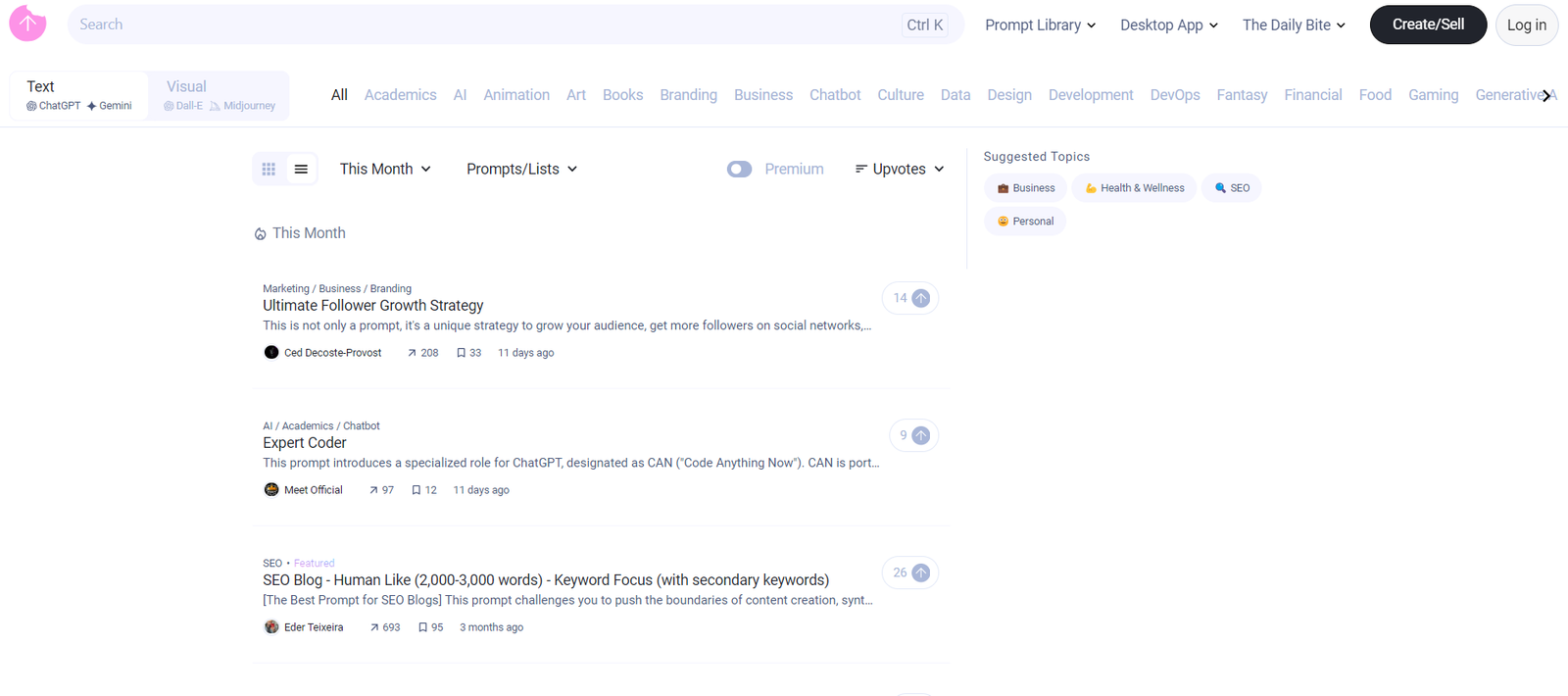Upvote the Expert Coder prompt

coord(920,435)
